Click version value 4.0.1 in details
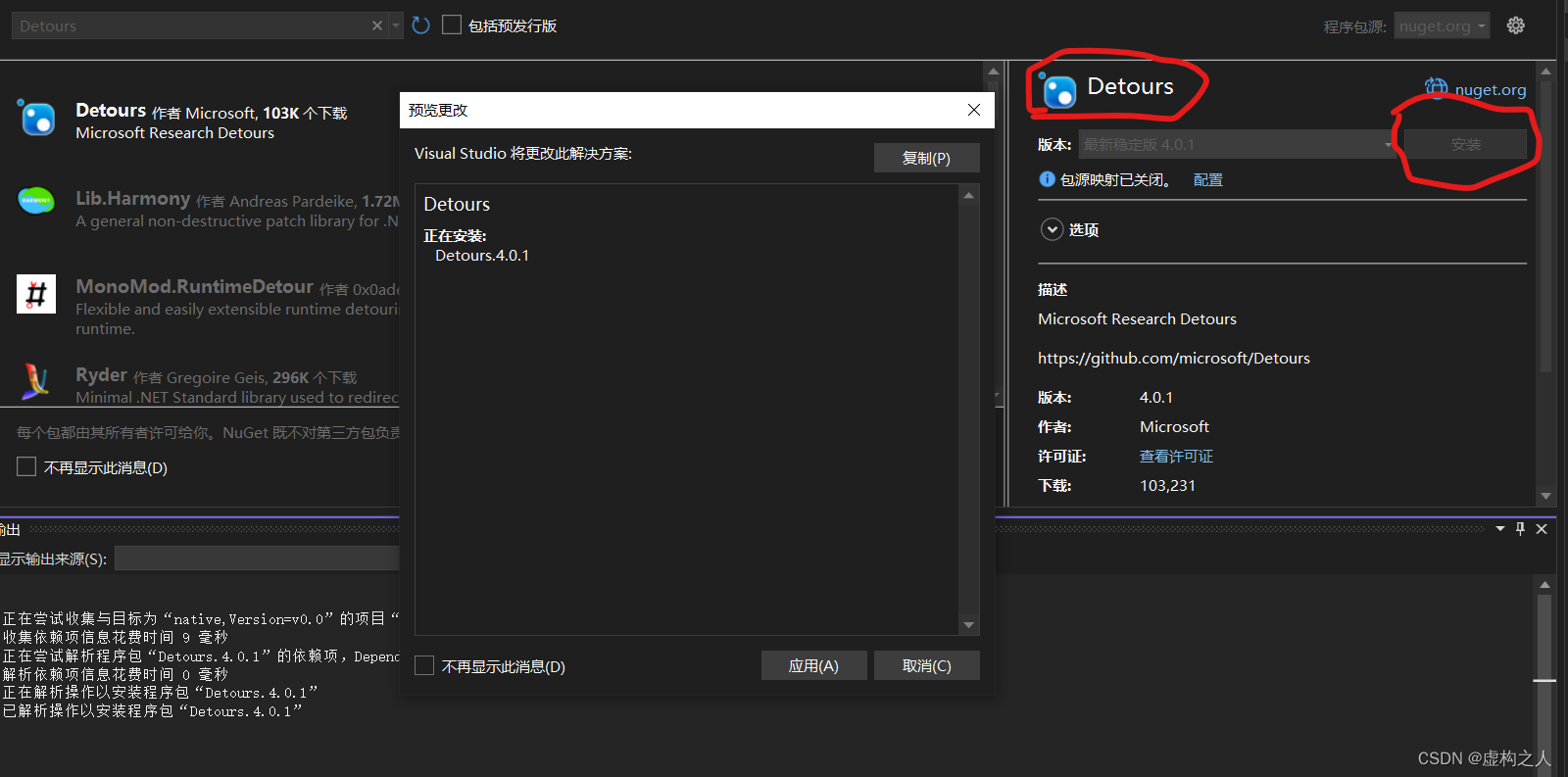This screenshot has height=777, width=1568. click(x=1156, y=398)
